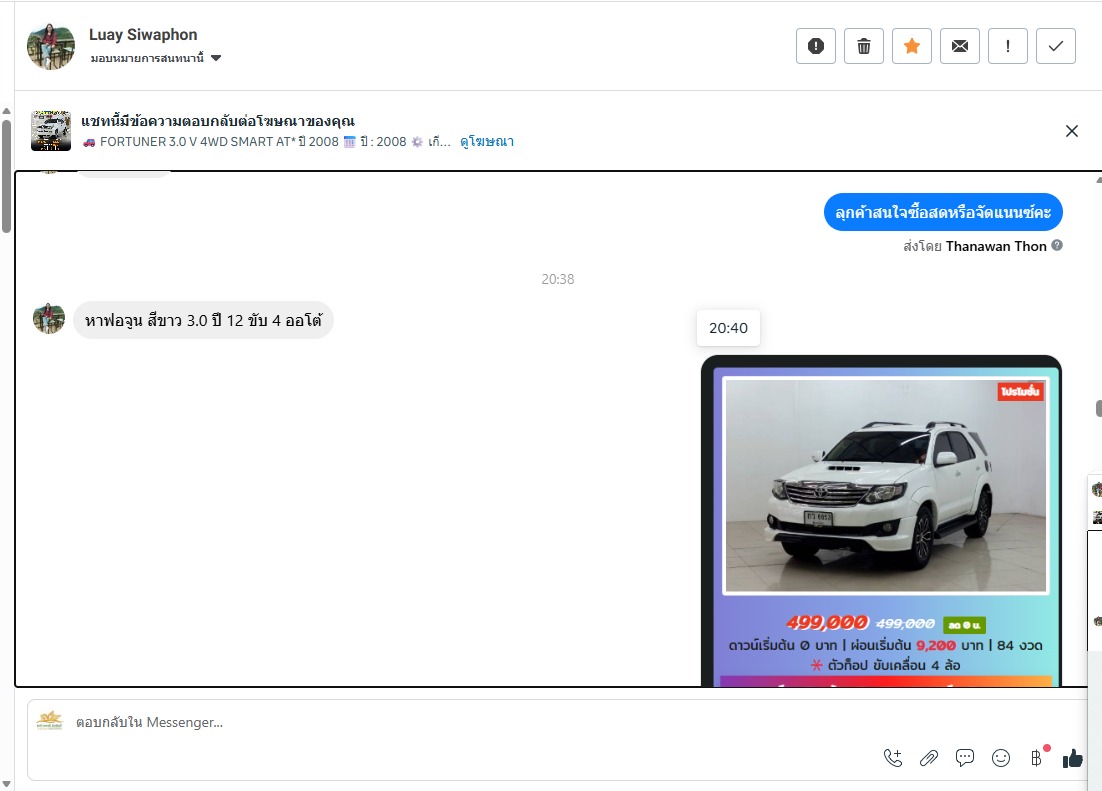The height and width of the screenshot is (791, 1102).
Task: Click the left vertical scrollbar thumb
Action: click(6, 176)
